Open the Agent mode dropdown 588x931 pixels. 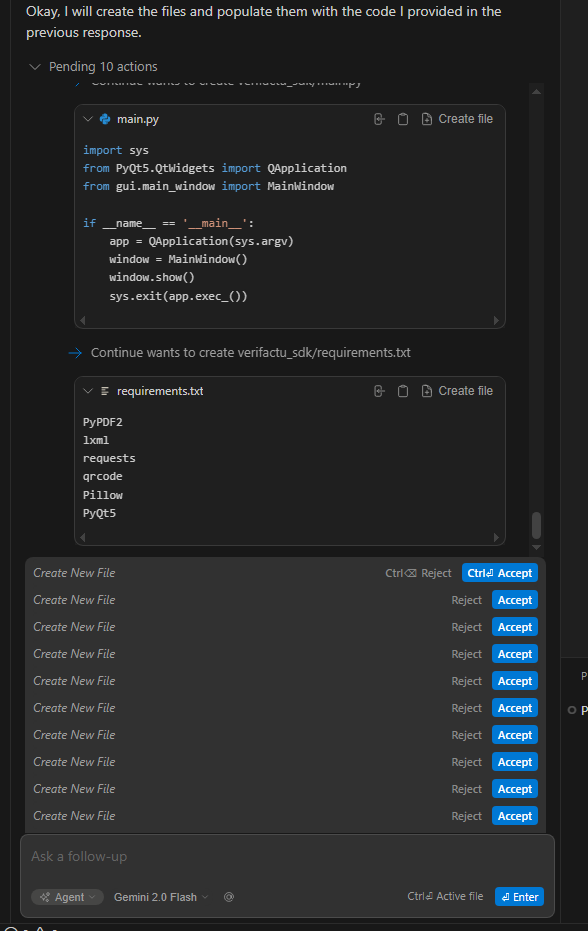pyautogui.click(x=67, y=897)
